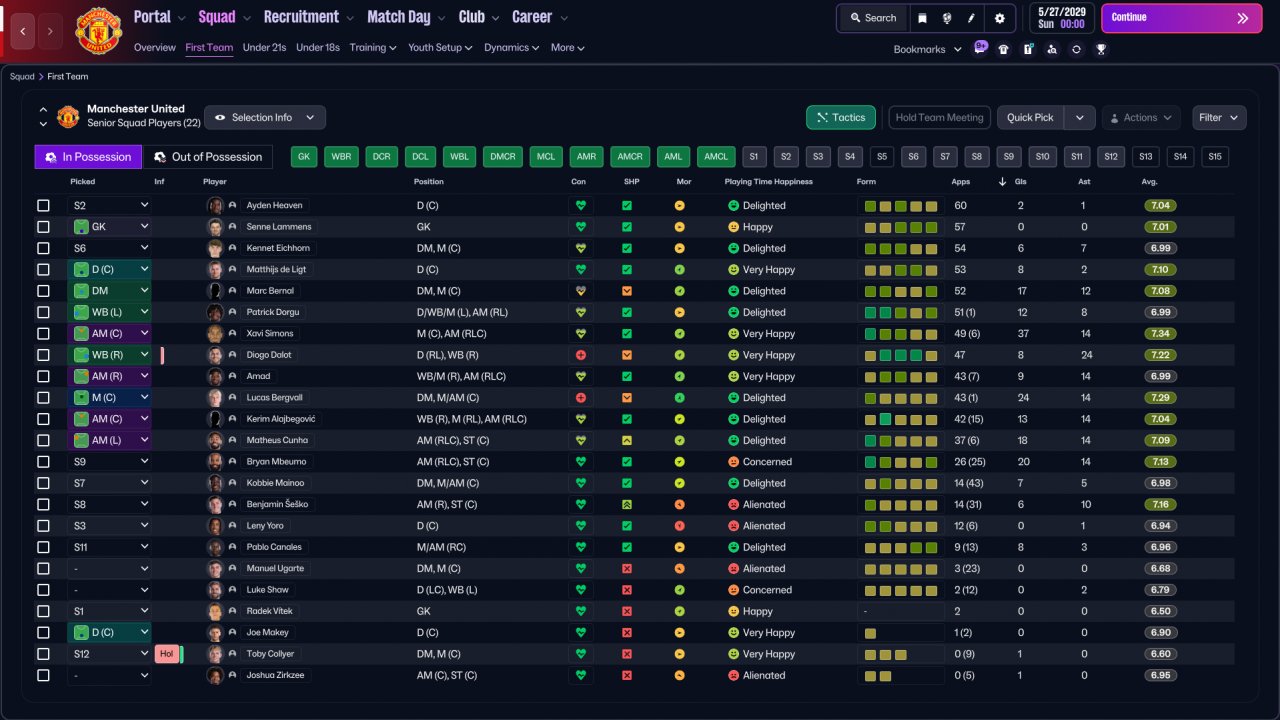Screen dimensions: 1280x720
Task: Click the info icon next to Kobbie Mainoo's portrait
Action: click(x=233, y=483)
